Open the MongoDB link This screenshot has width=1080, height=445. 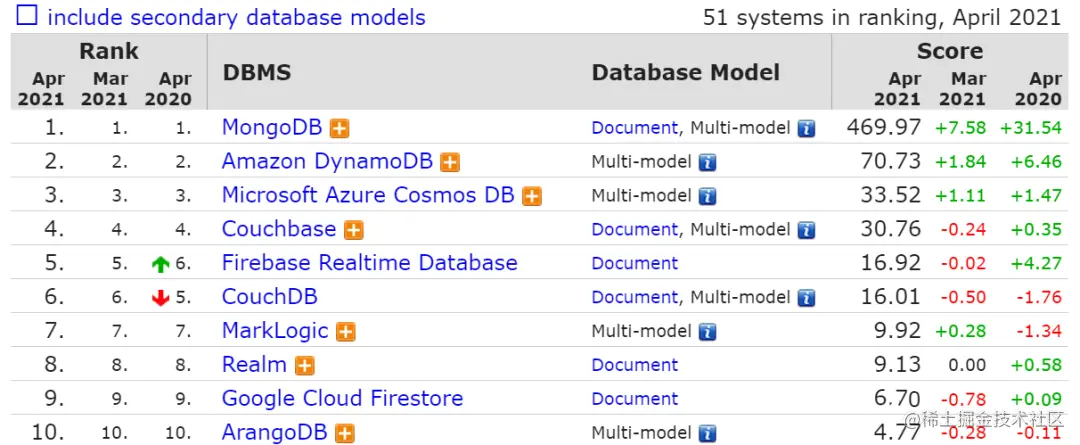tap(273, 128)
